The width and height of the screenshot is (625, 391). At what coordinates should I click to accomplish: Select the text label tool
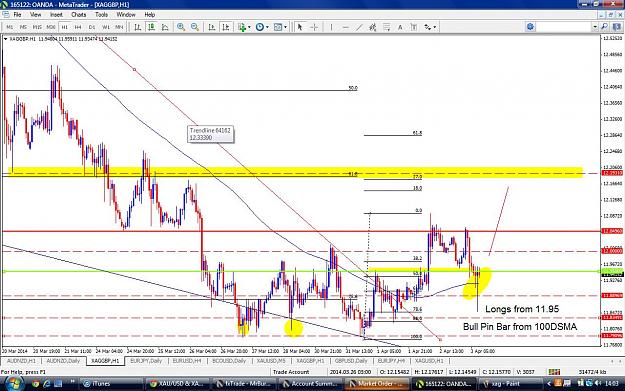coord(414,27)
